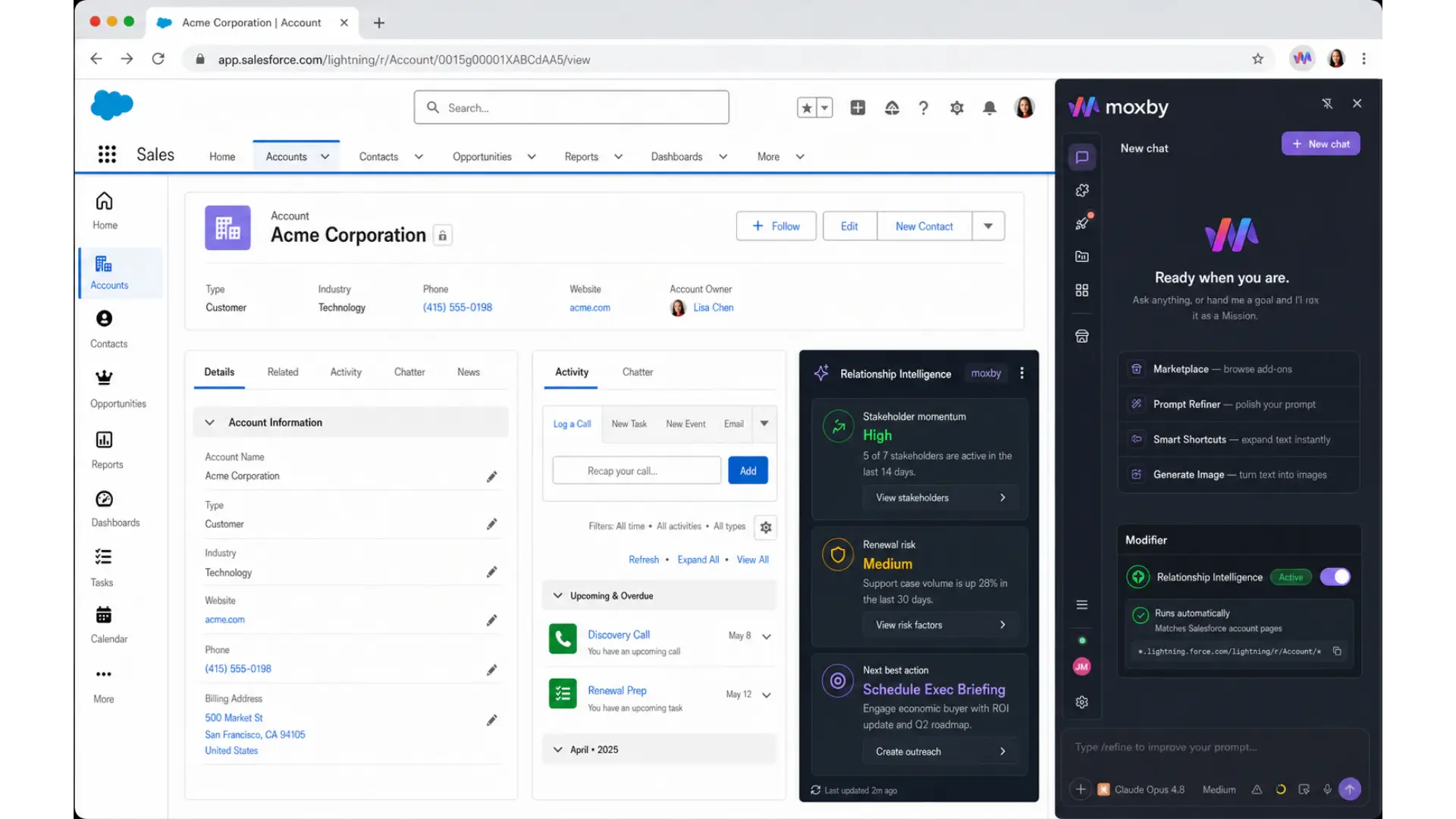The height and width of the screenshot is (819, 1456).
Task: Collapse the Account Information section
Action: [210, 422]
